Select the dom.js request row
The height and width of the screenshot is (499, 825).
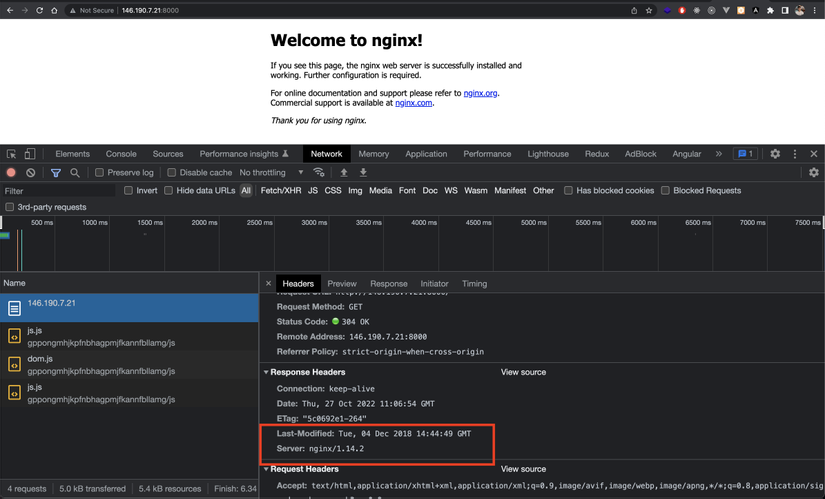click(129, 365)
